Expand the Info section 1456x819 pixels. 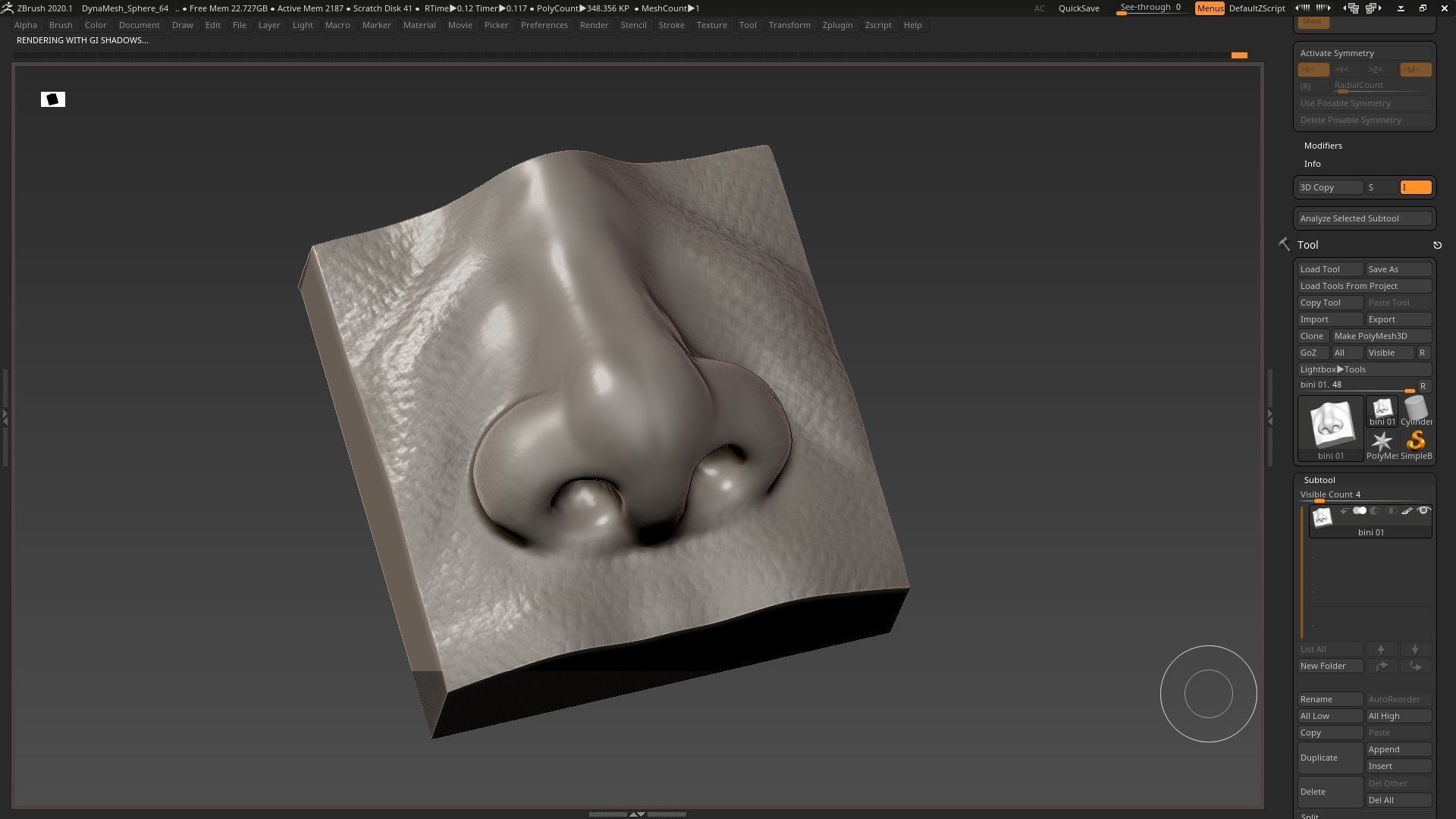(x=1312, y=164)
